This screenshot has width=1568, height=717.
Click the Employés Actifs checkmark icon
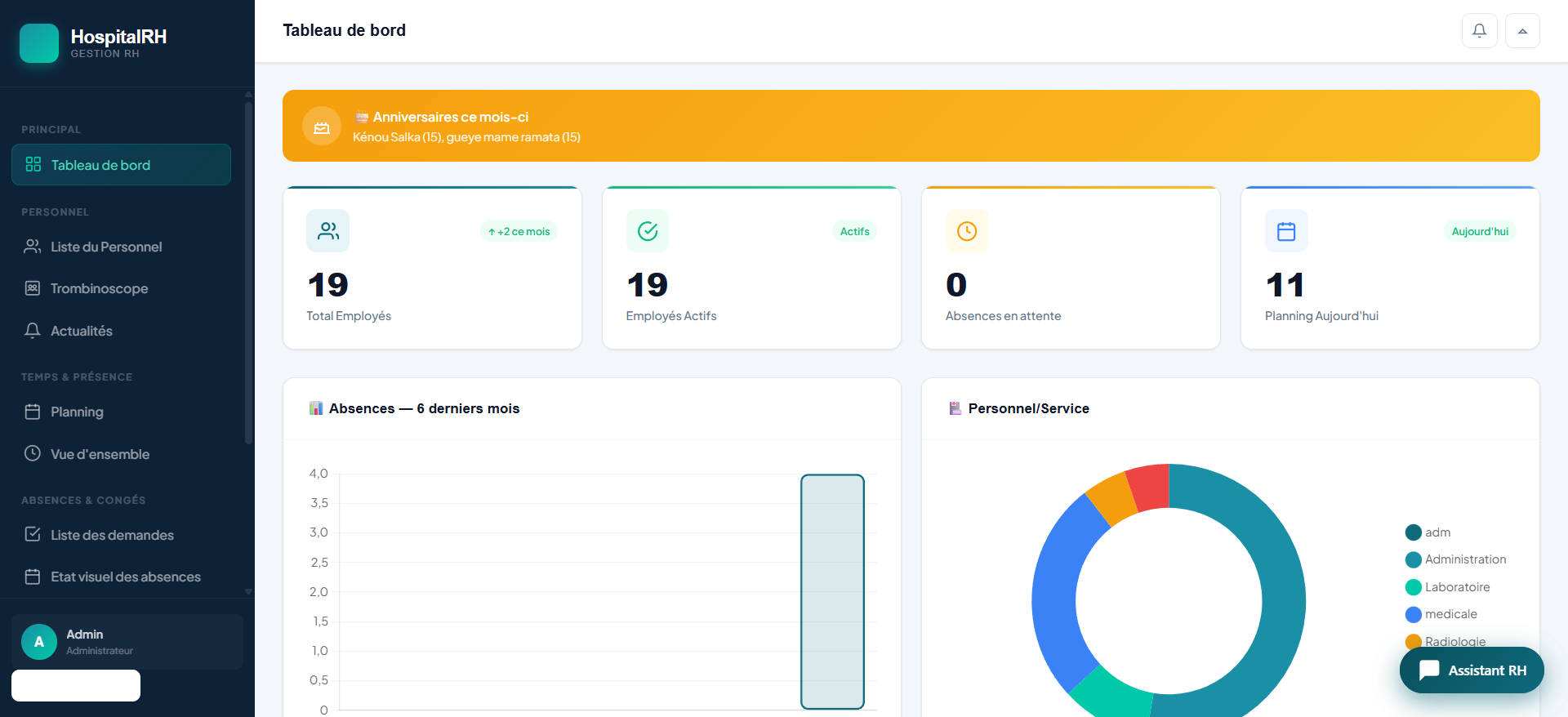click(648, 231)
